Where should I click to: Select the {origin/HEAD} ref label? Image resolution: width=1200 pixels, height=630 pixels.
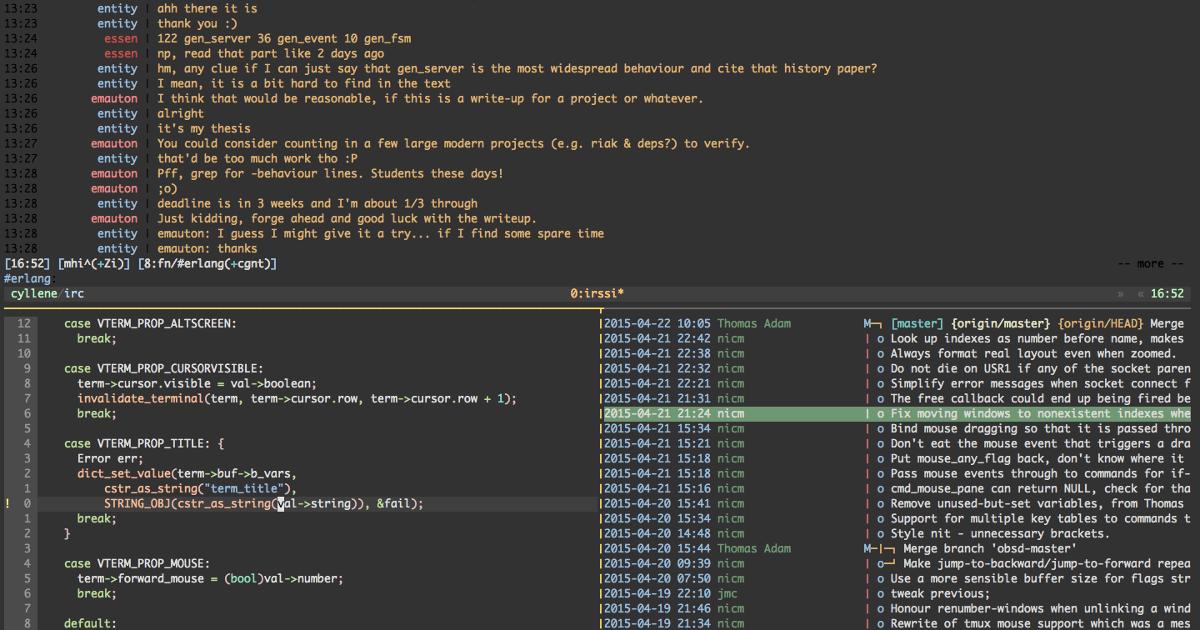click(1100, 324)
